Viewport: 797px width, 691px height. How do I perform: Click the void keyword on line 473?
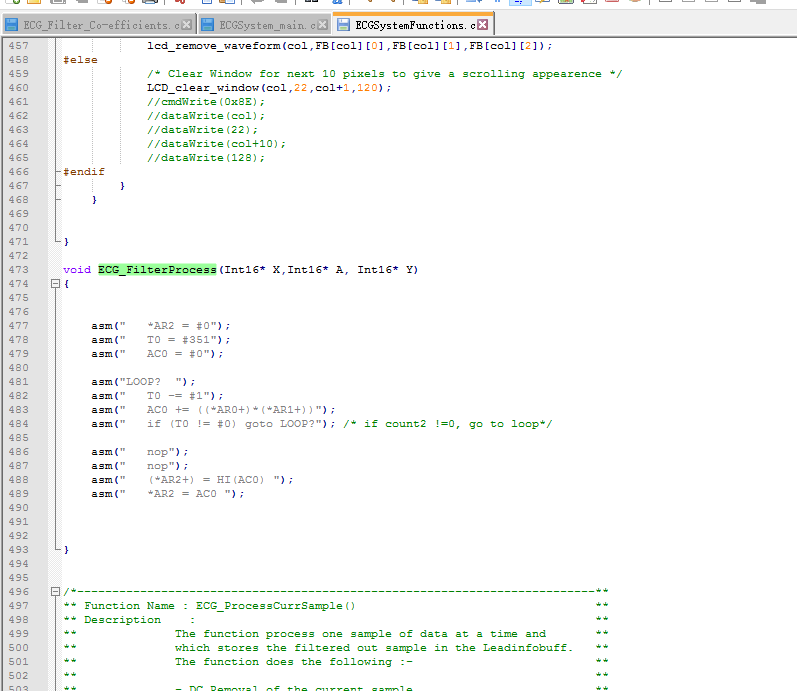(x=77, y=269)
